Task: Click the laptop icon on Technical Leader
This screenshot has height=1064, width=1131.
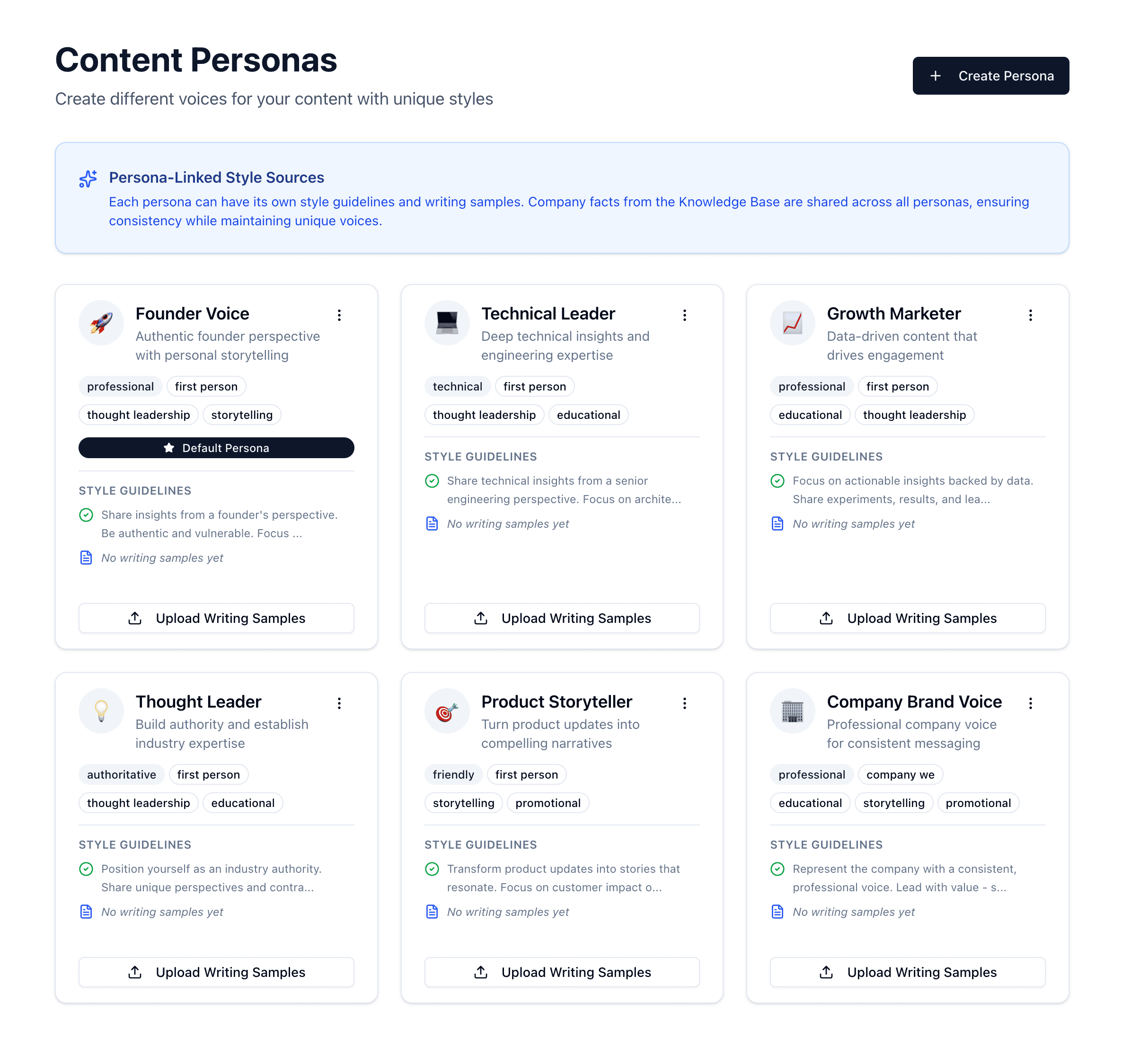Action: tap(447, 323)
